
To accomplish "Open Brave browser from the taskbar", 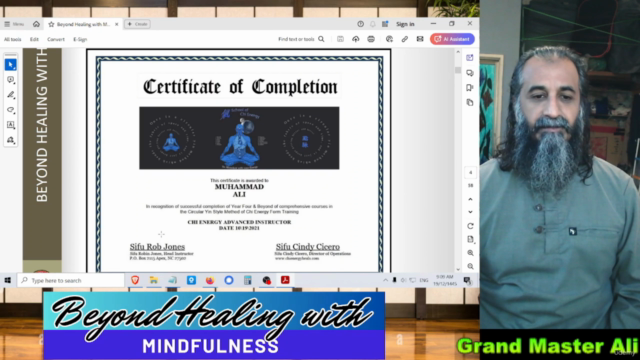I will (135, 280).
